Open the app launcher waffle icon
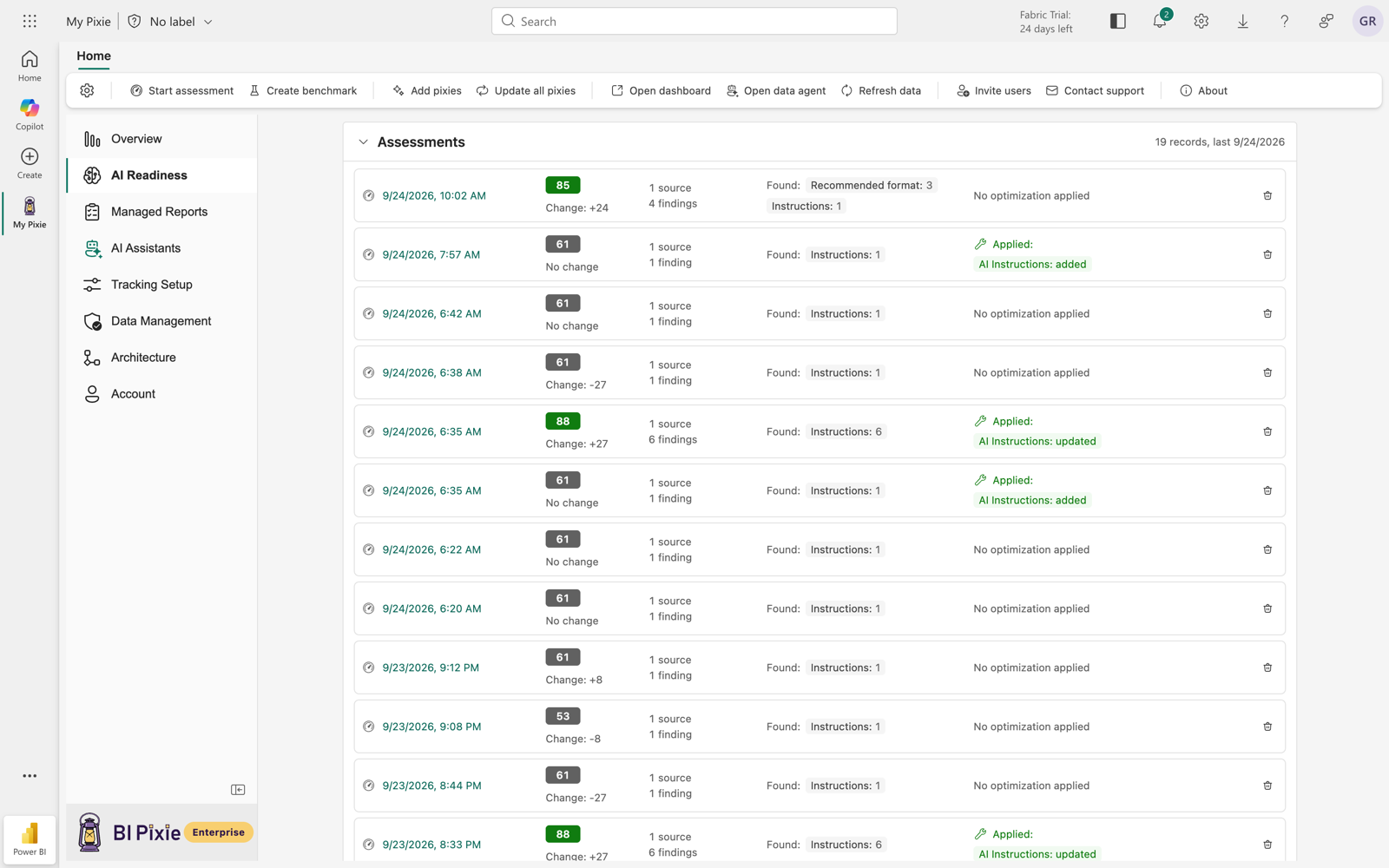1389x868 pixels. (30, 21)
